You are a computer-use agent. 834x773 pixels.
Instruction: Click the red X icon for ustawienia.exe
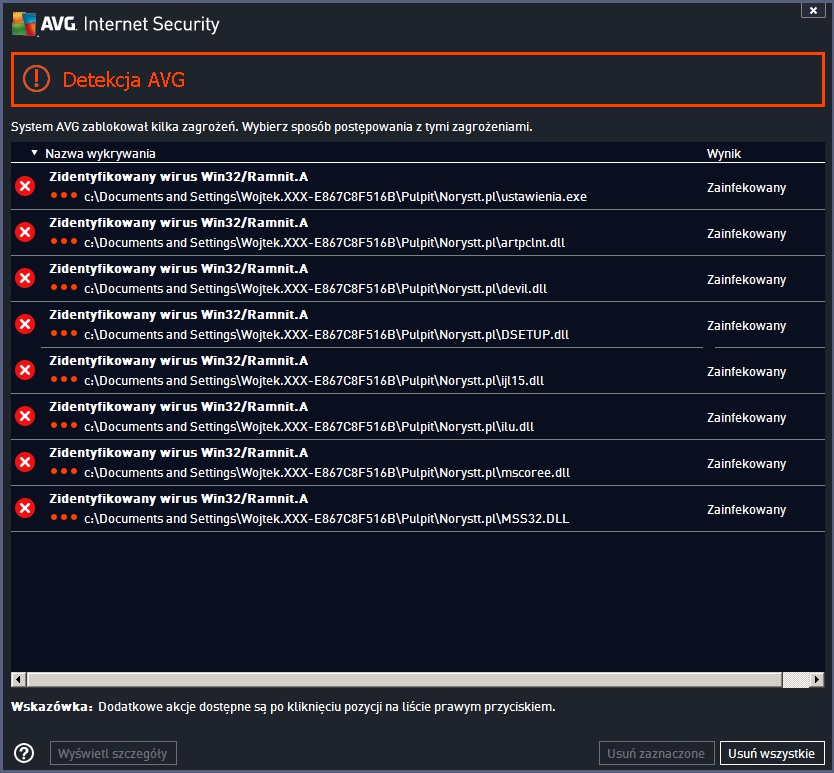(x=25, y=186)
